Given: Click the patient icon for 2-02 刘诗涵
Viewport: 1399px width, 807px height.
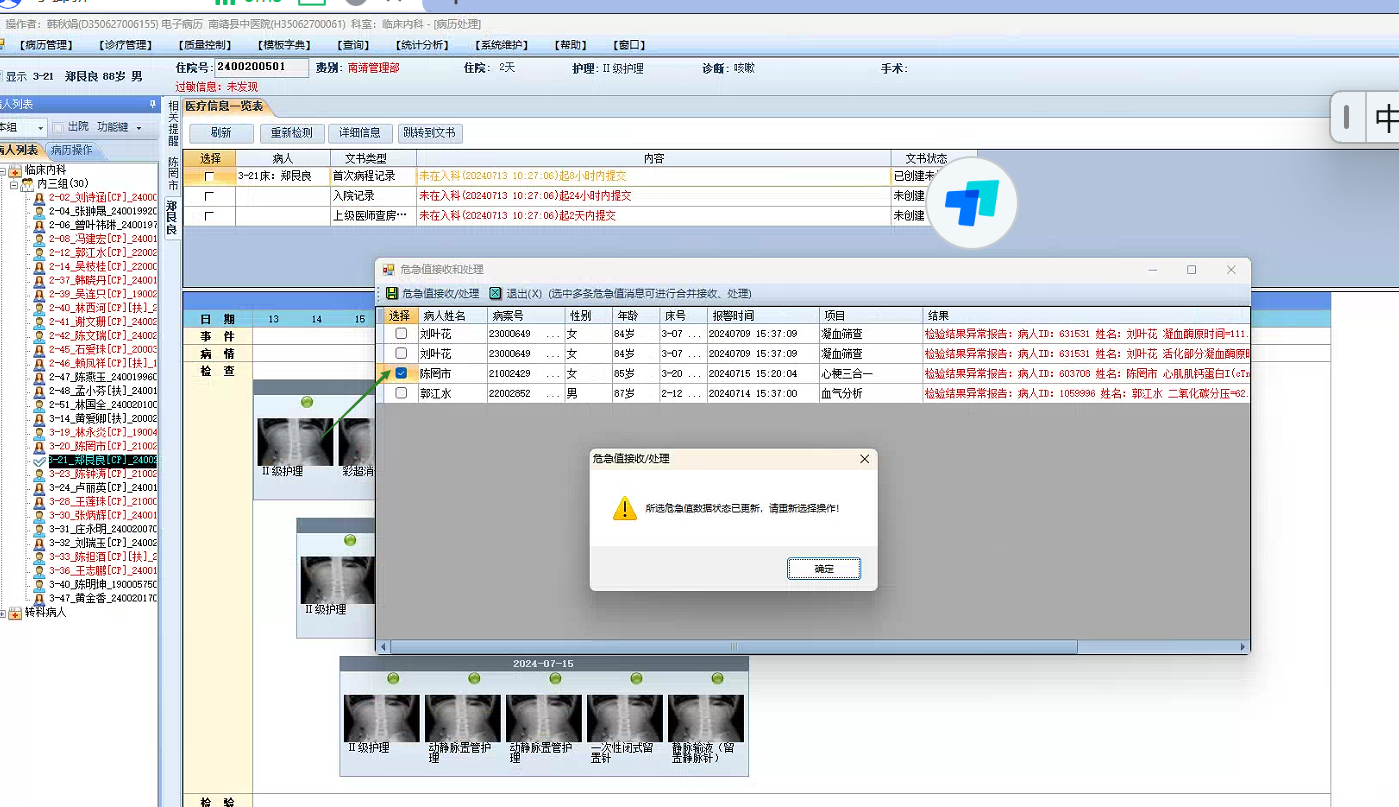Looking at the screenshot, I should coord(40,198).
